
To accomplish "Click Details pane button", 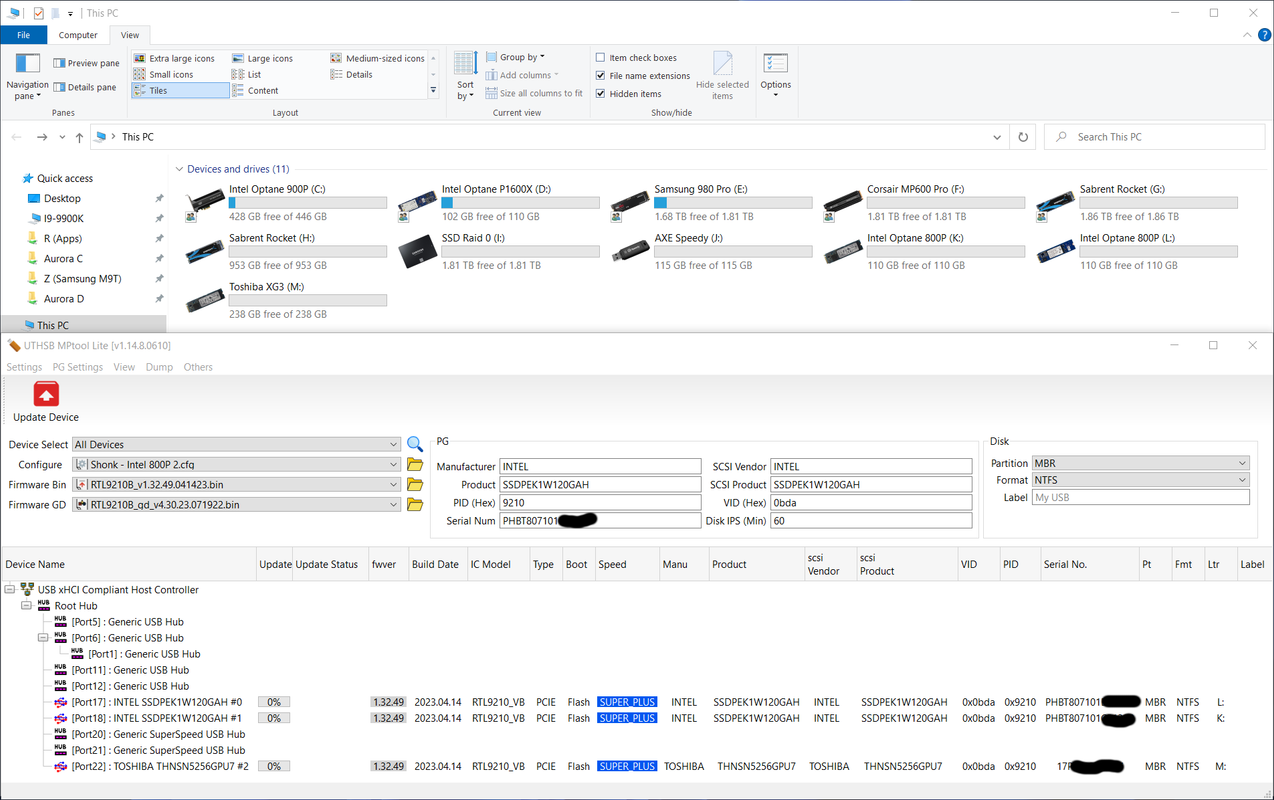I will (85, 87).
